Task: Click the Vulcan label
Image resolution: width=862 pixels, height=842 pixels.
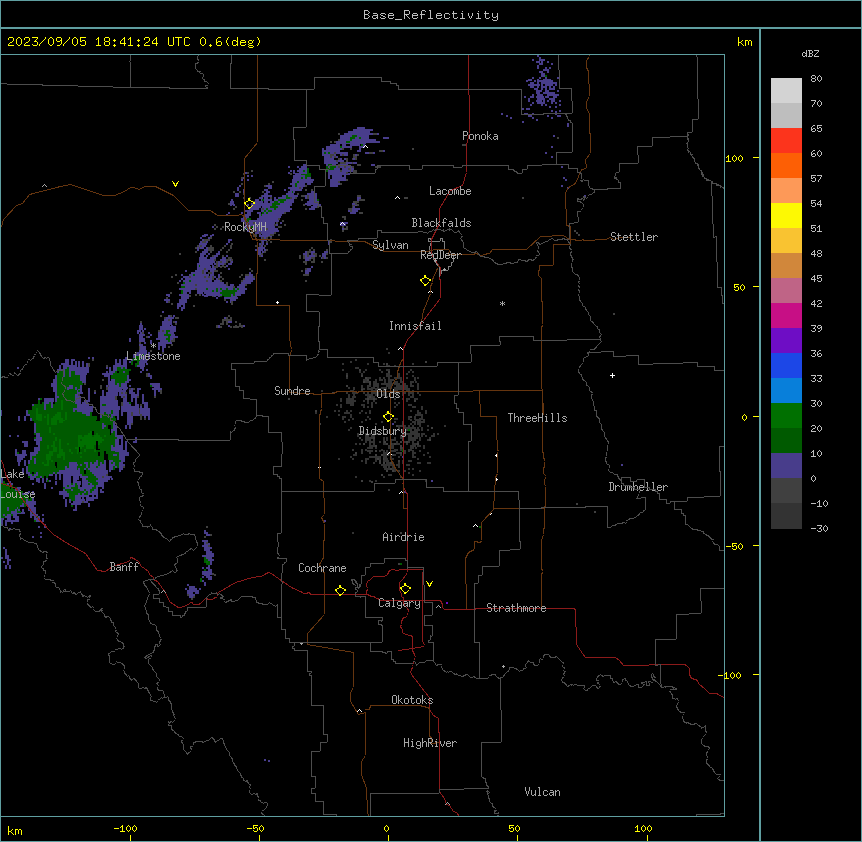Action: pos(542,792)
